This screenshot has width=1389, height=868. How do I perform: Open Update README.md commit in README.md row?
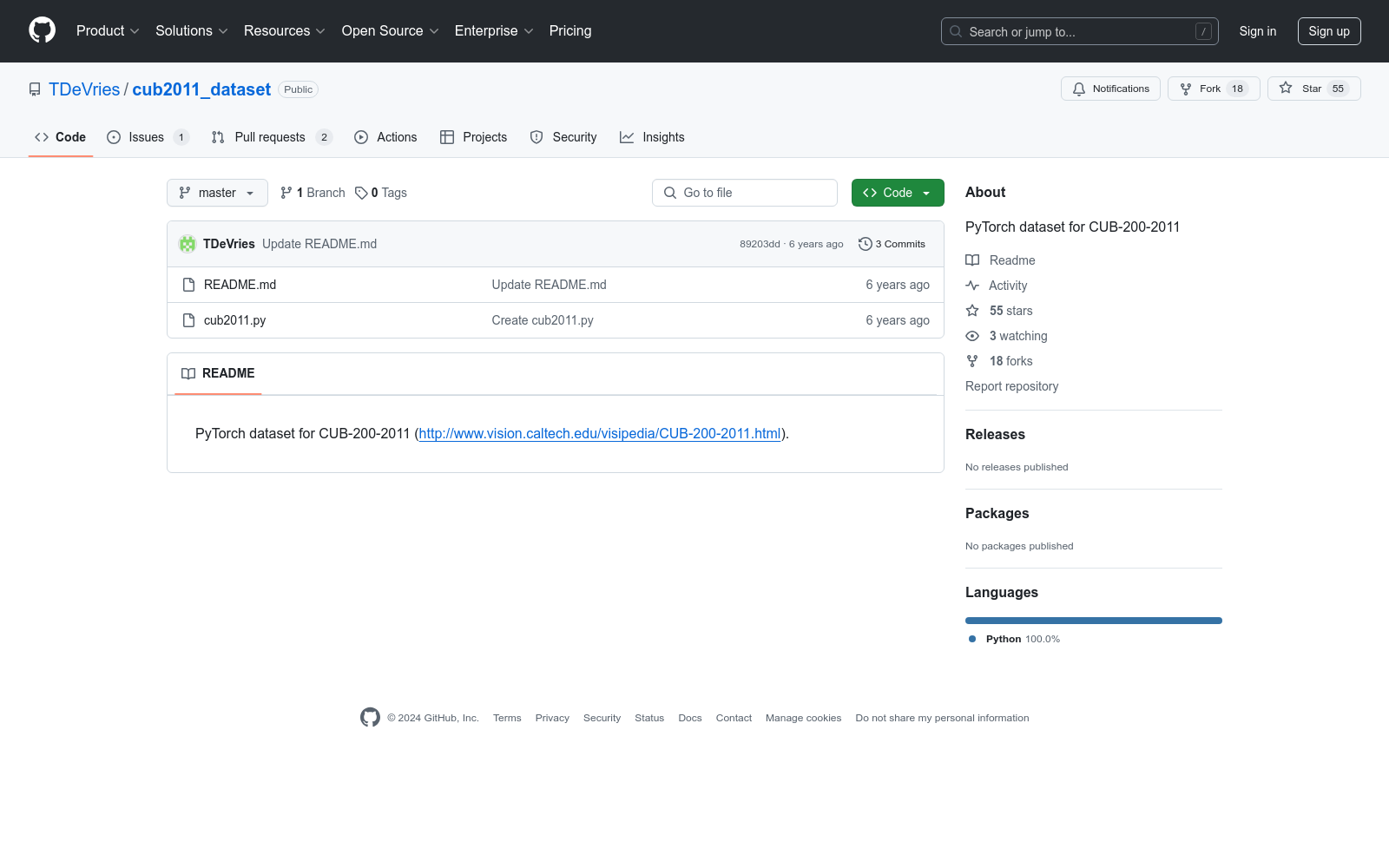point(549,285)
